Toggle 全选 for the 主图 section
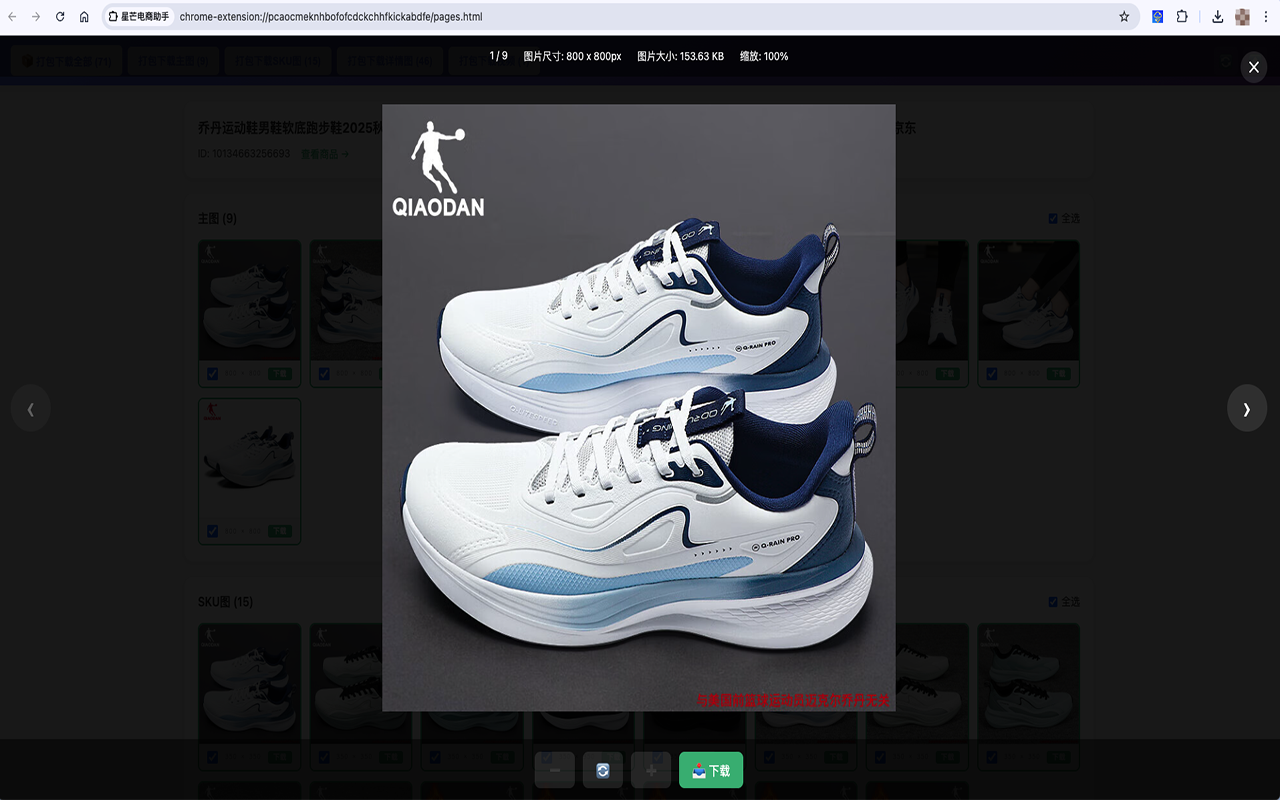Screen dimensions: 1280x800 (x=1064, y=218)
